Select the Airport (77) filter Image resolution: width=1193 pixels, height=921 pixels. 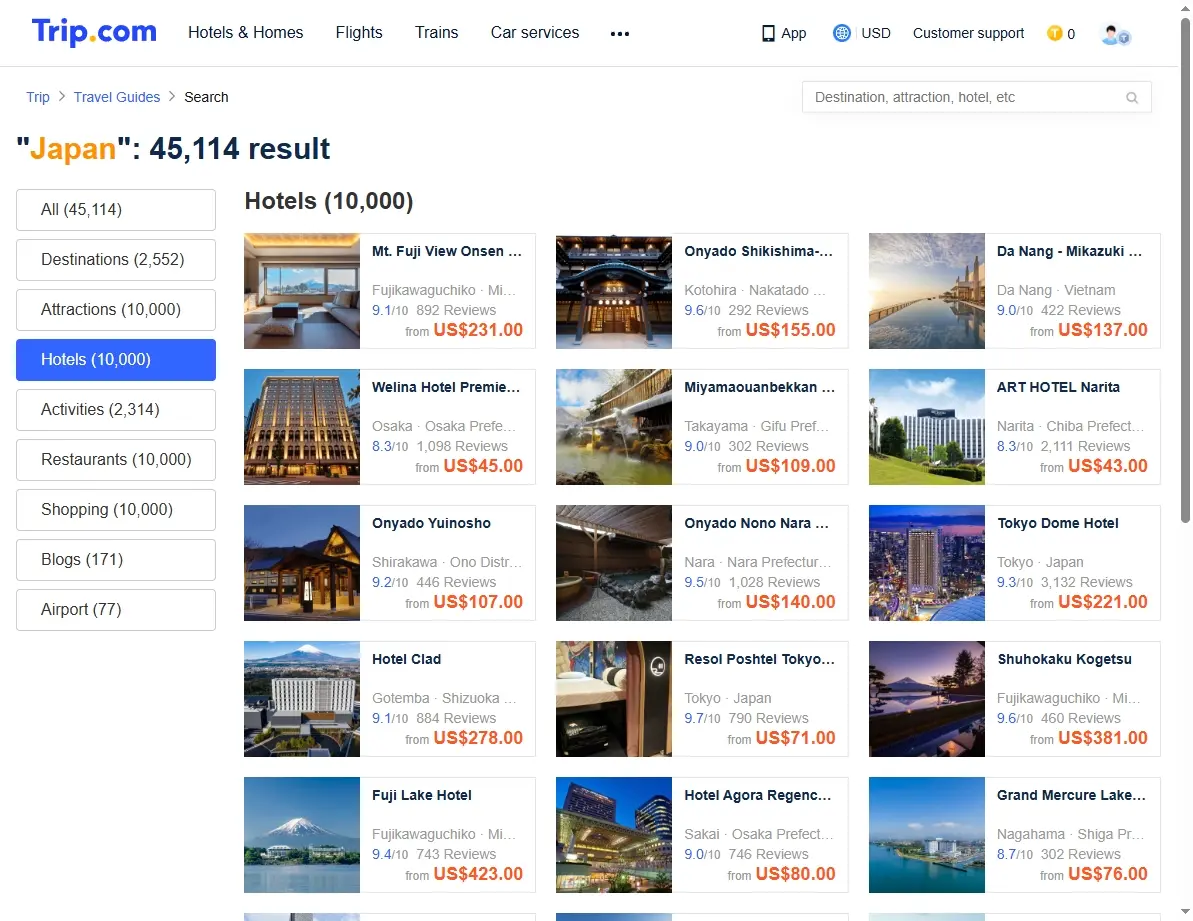(x=116, y=610)
